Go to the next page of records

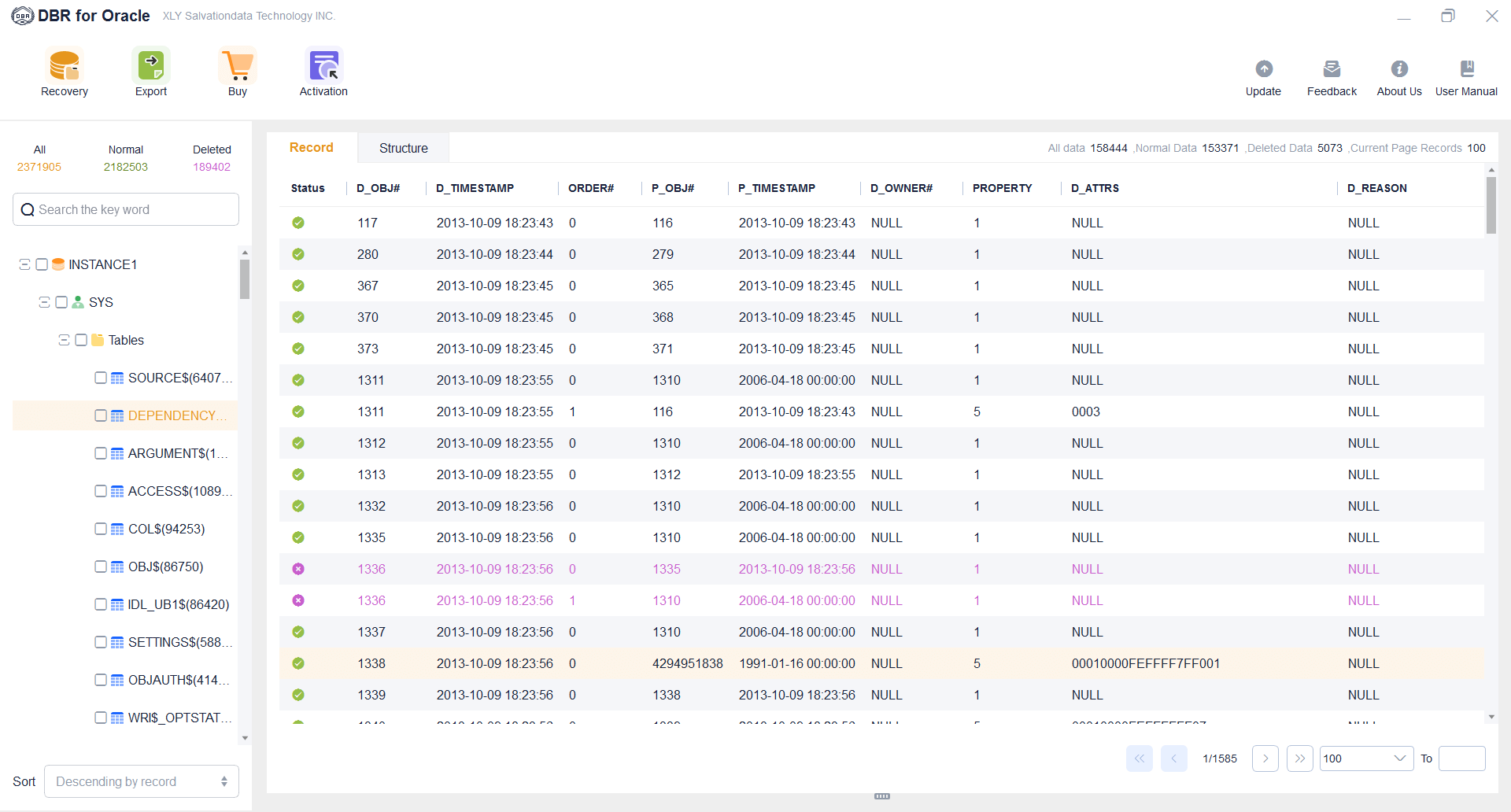point(1265,758)
